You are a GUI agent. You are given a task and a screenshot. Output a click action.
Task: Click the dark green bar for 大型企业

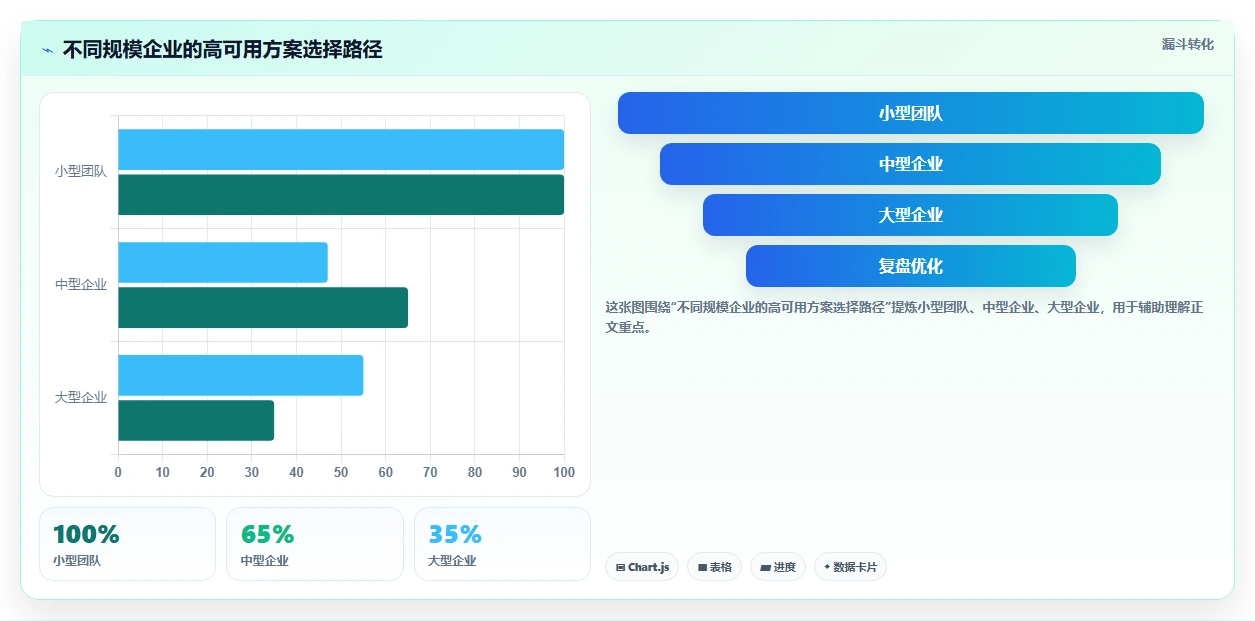click(x=196, y=420)
